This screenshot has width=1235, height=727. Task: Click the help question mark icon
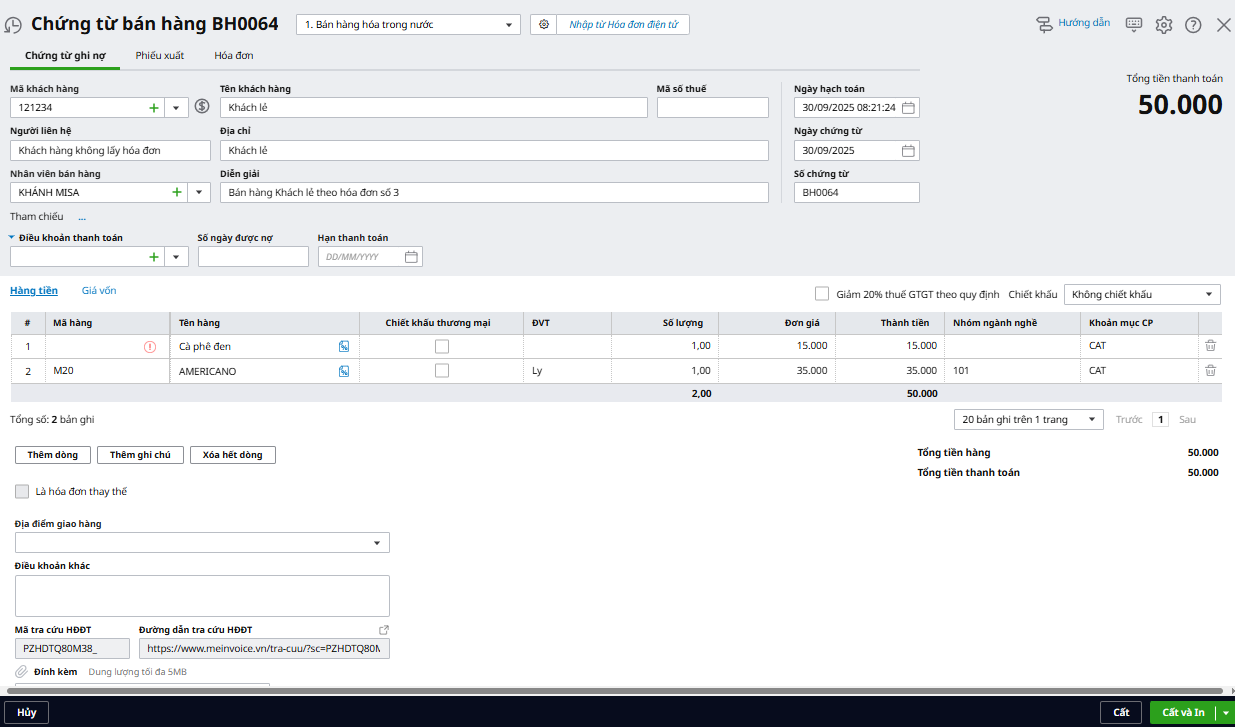[x=1193, y=25]
